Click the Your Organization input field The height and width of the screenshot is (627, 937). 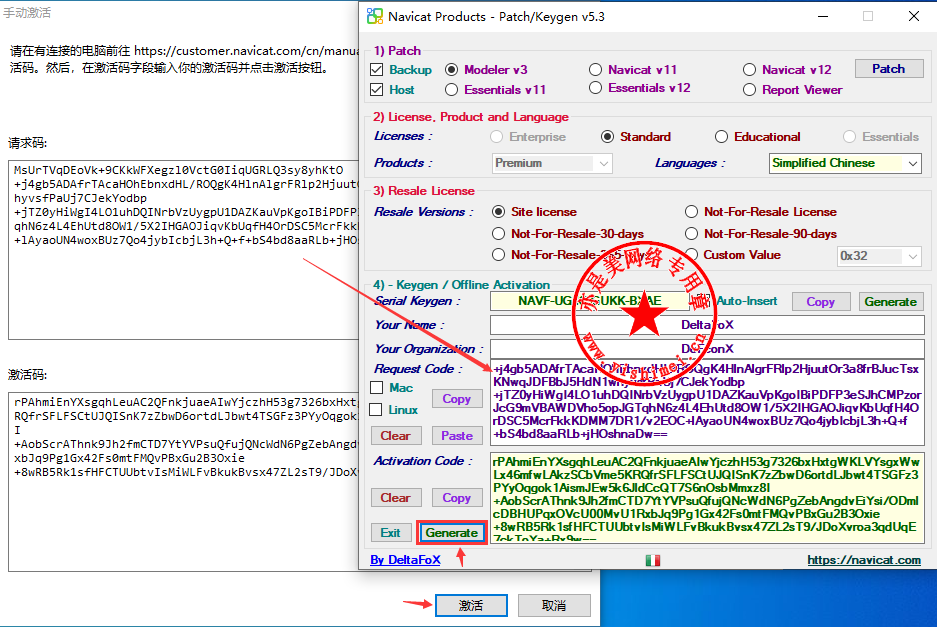[707, 348]
